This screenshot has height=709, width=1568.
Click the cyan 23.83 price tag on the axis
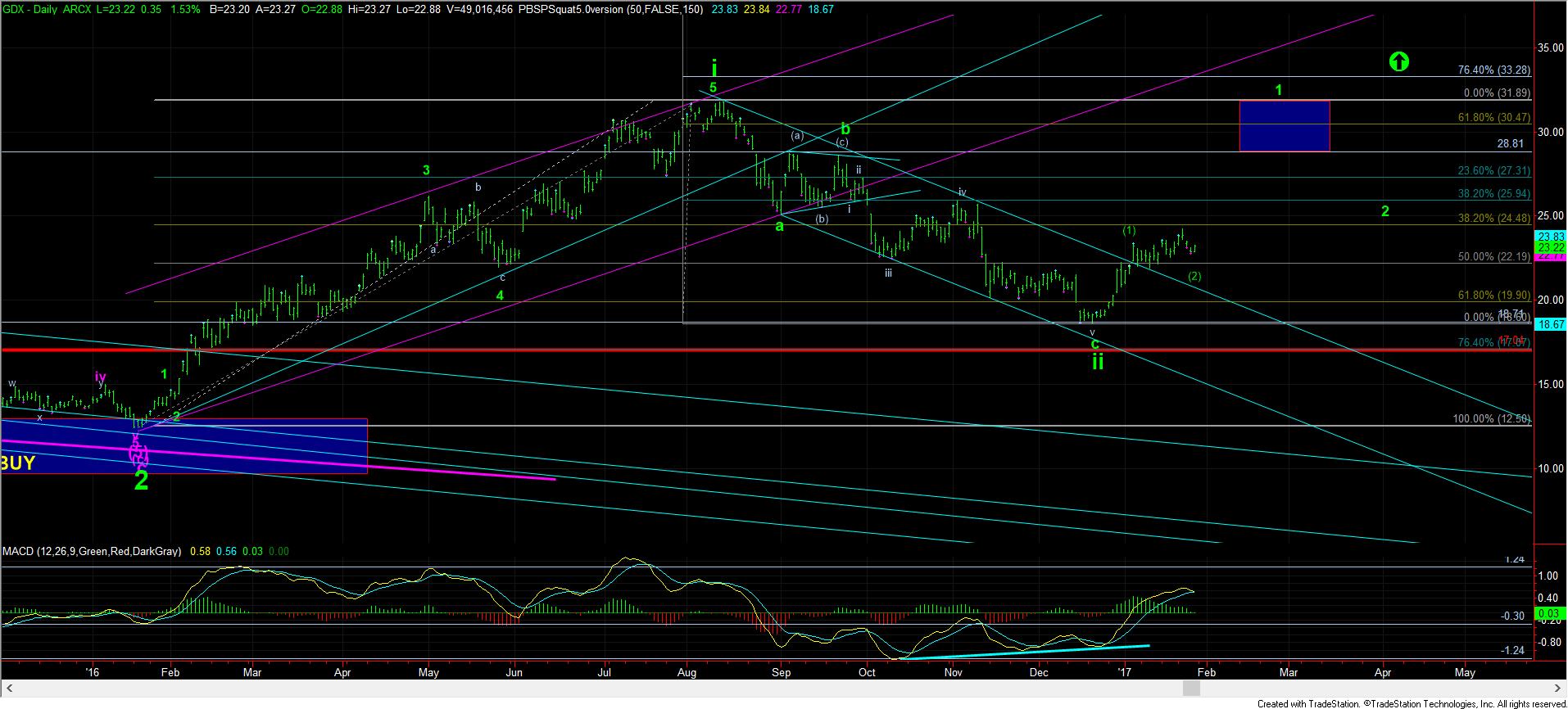1550,237
